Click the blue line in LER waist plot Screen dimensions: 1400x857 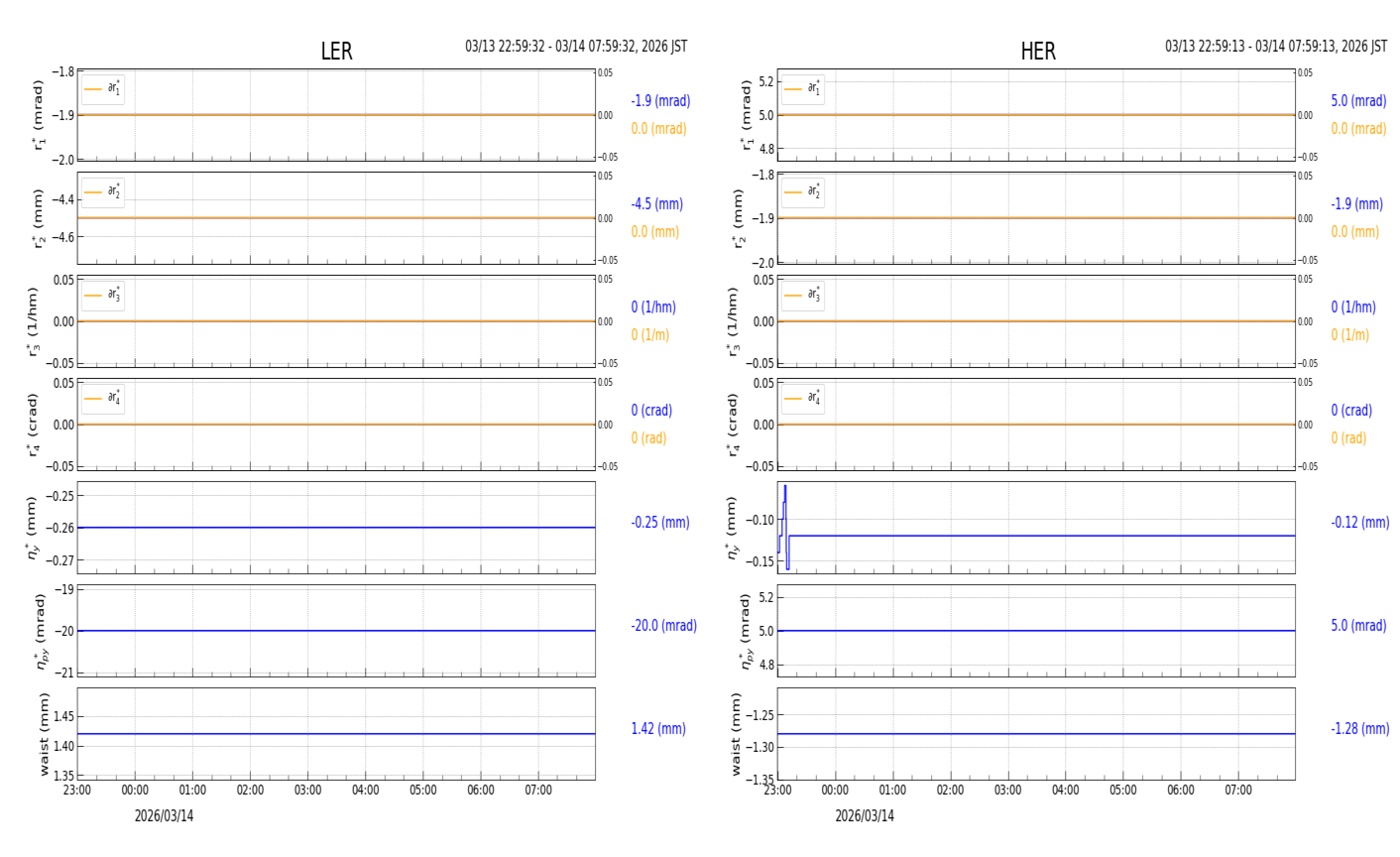pos(337,734)
